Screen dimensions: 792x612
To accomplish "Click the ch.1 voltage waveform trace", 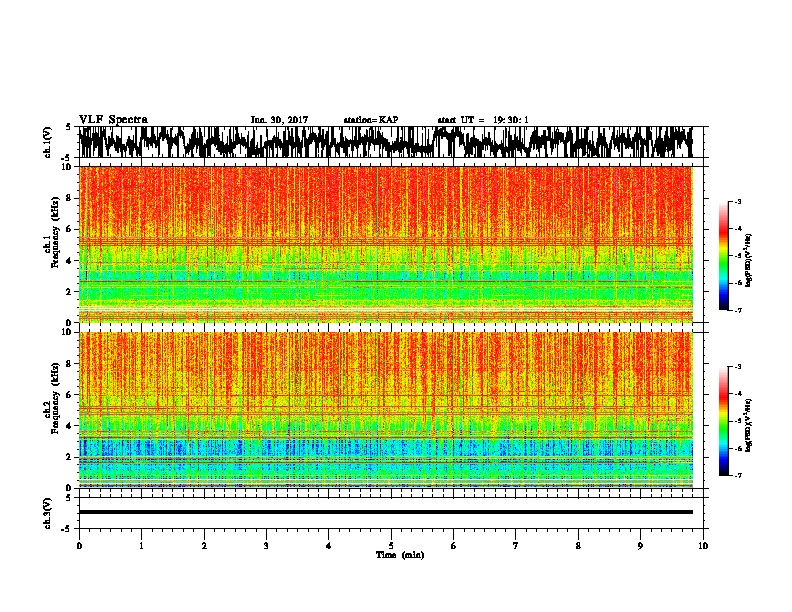I will [x=385, y=142].
